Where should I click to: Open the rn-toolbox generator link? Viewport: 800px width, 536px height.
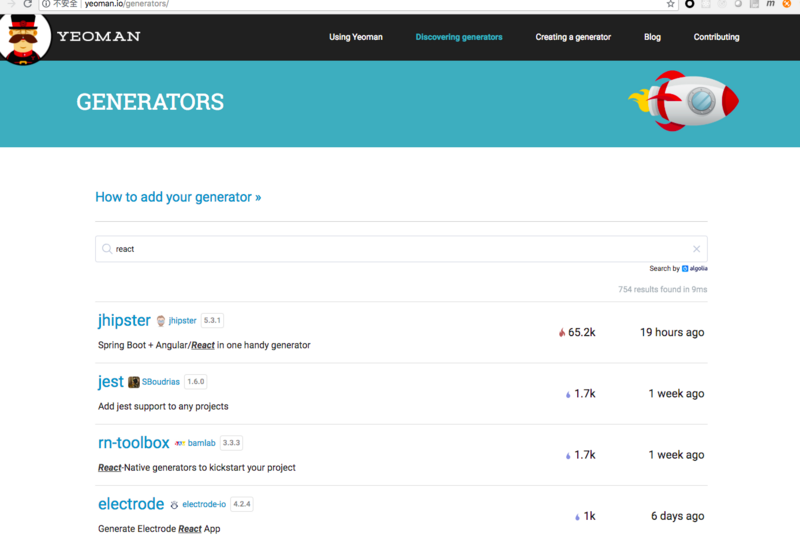pyautogui.click(x=134, y=443)
